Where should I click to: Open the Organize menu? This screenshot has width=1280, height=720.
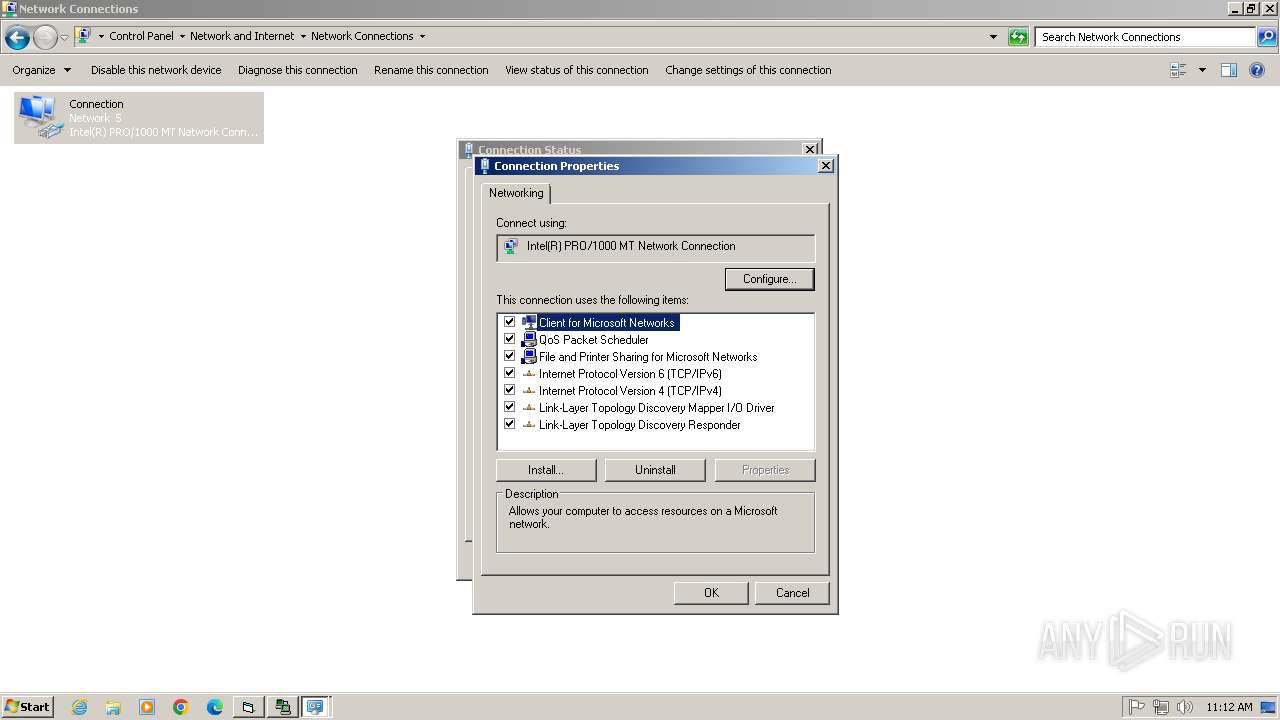41,70
